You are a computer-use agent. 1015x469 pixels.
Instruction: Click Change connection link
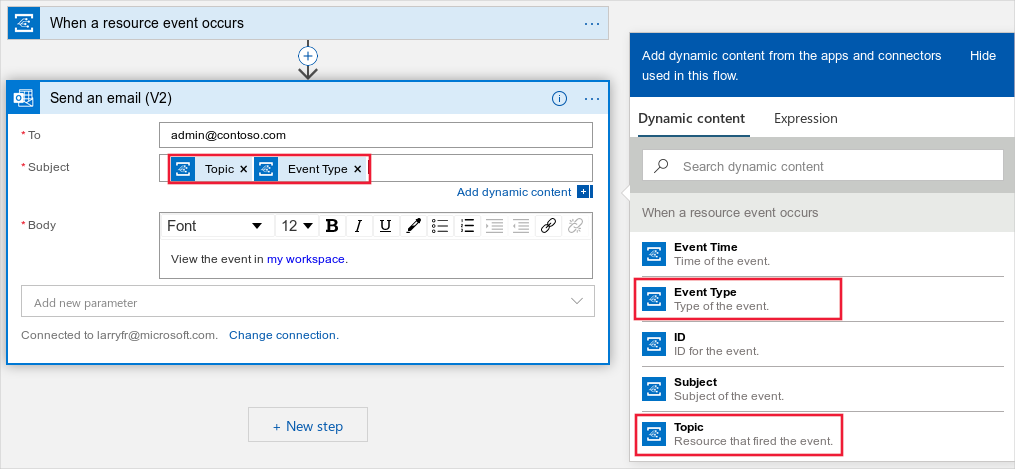[x=284, y=335]
